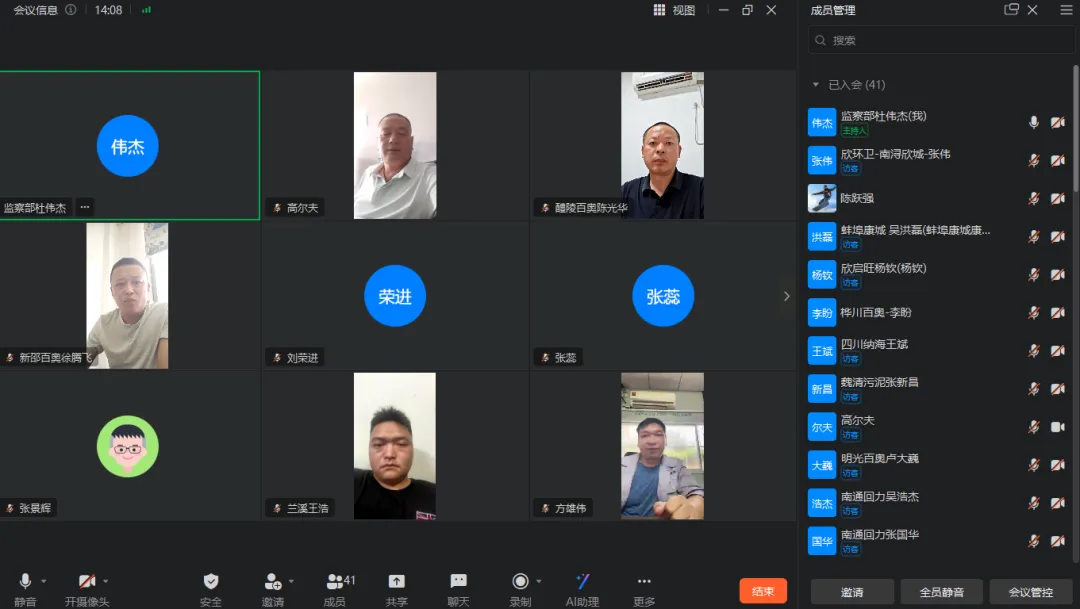Toggle the 开摄像头 camera button
This screenshot has width=1080, height=609.
(x=87, y=583)
